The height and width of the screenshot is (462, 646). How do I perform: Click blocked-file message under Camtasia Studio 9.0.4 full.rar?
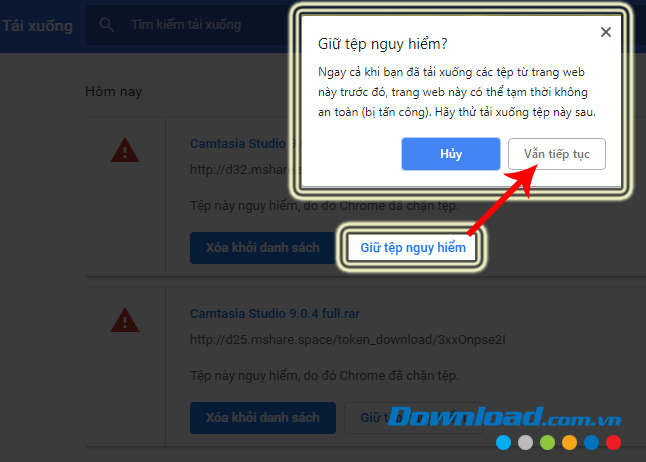tap(324, 376)
